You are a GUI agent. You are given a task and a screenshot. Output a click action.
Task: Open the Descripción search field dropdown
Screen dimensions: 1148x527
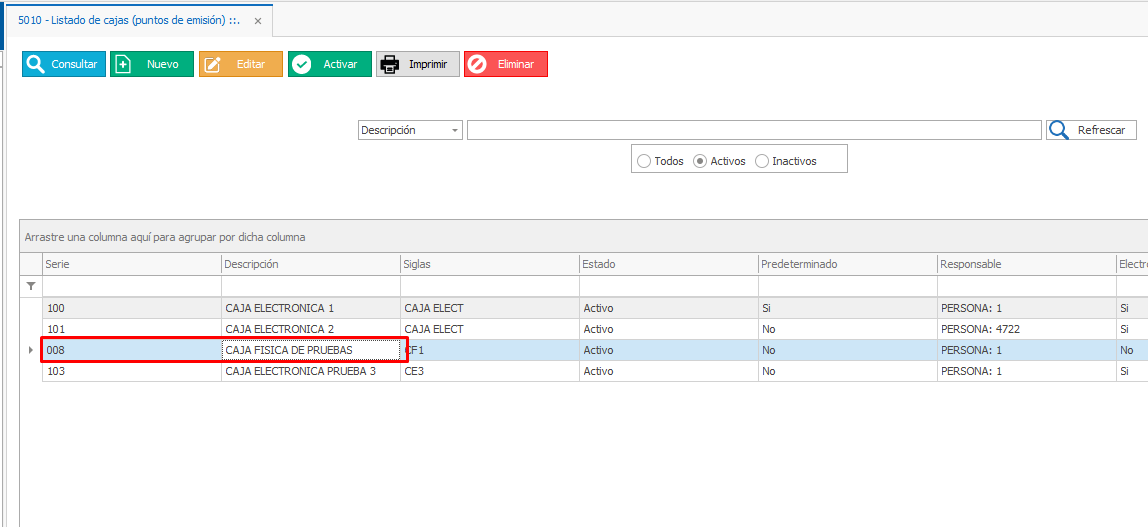[x=455, y=130]
